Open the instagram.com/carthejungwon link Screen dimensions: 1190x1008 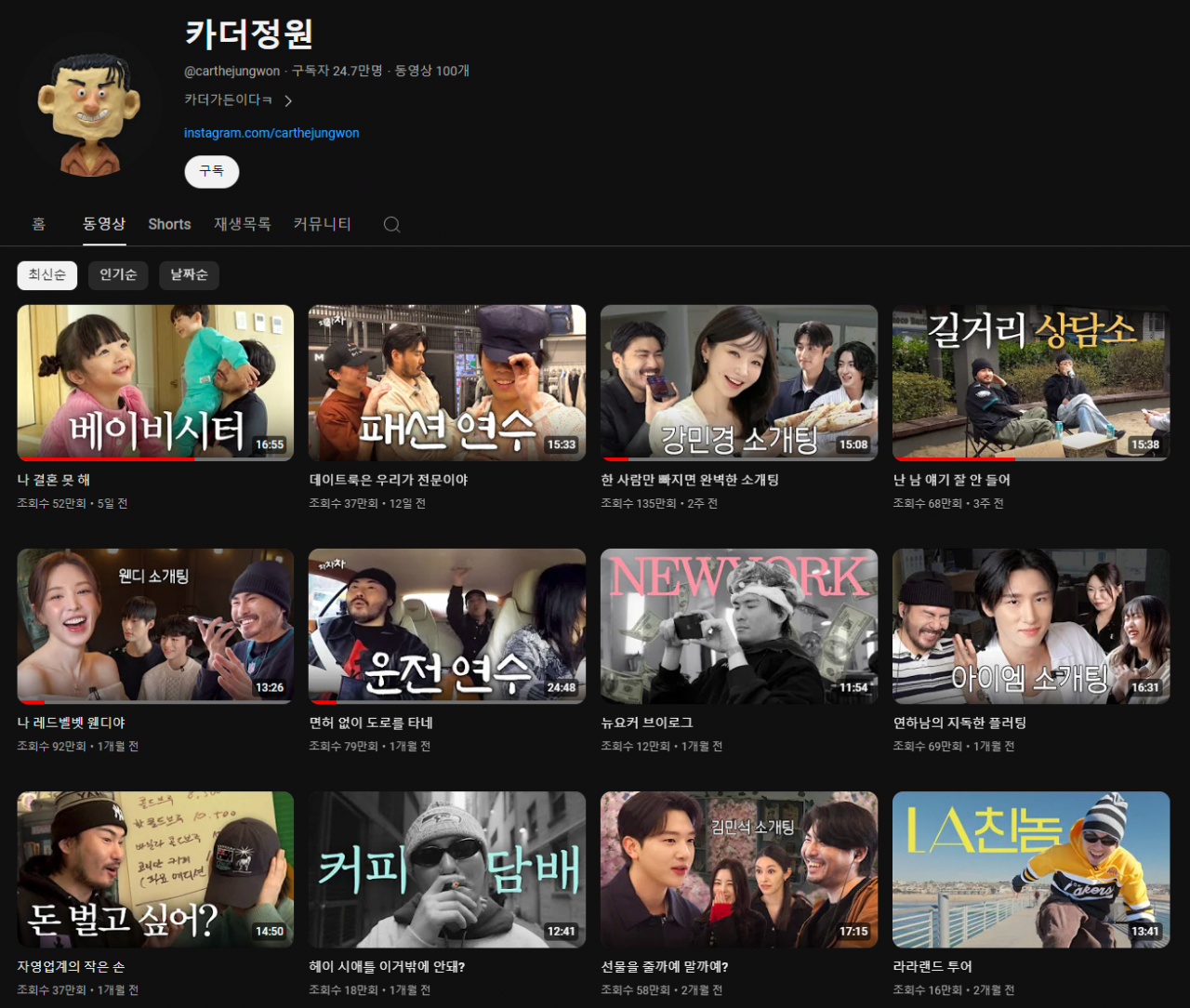(x=271, y=133)
